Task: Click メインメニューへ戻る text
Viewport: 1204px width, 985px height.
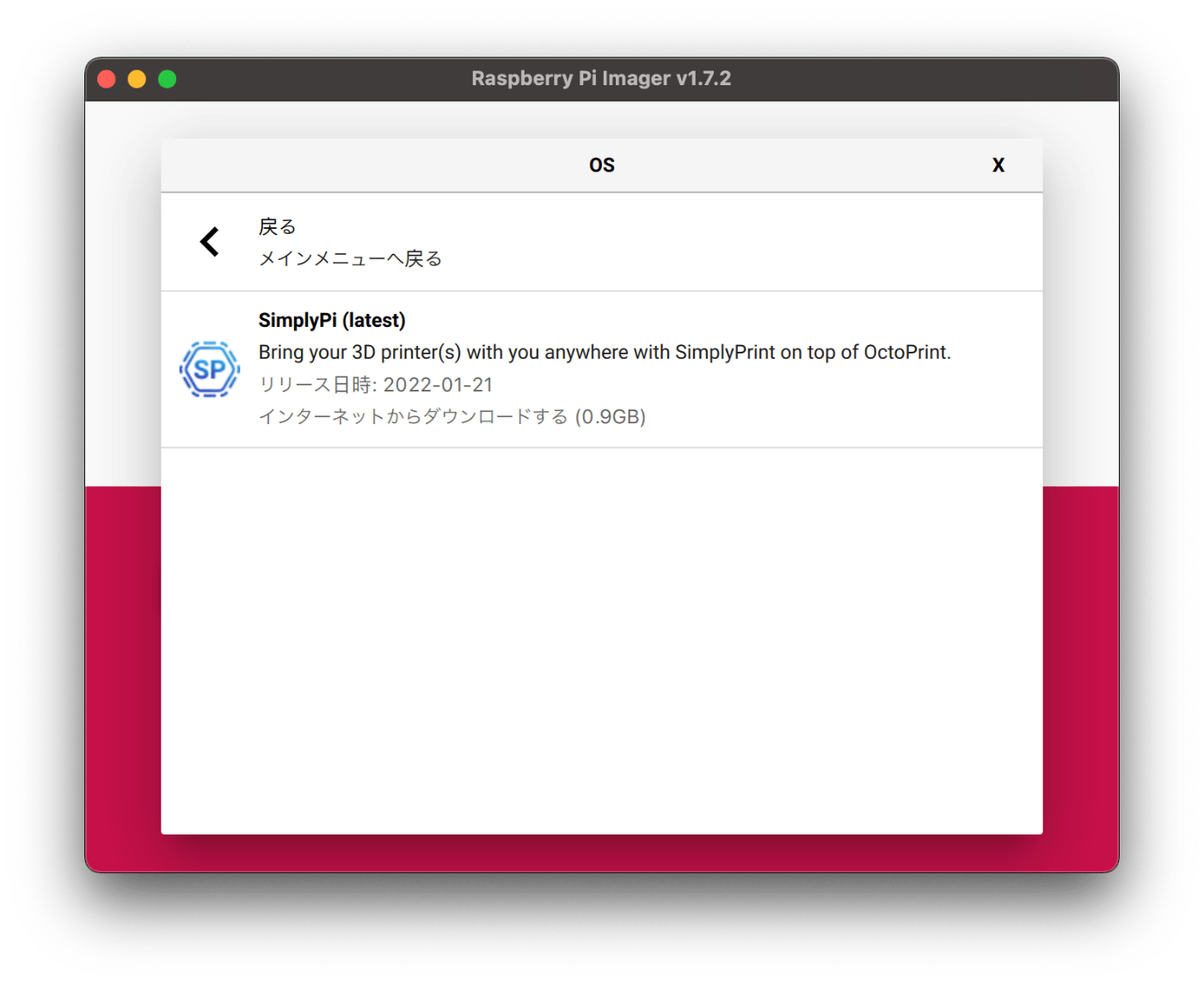Action: pos(350,259)
